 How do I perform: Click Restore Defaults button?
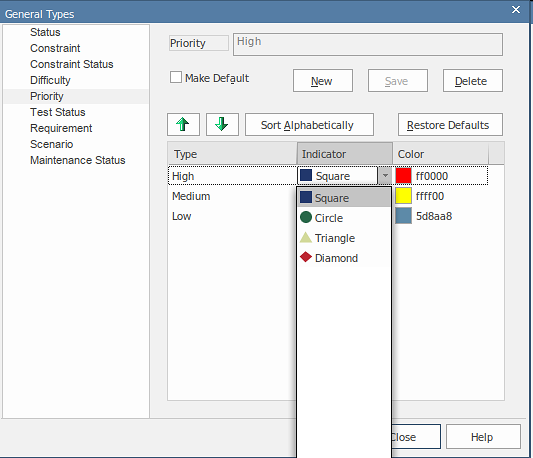(x=450, y=124)
